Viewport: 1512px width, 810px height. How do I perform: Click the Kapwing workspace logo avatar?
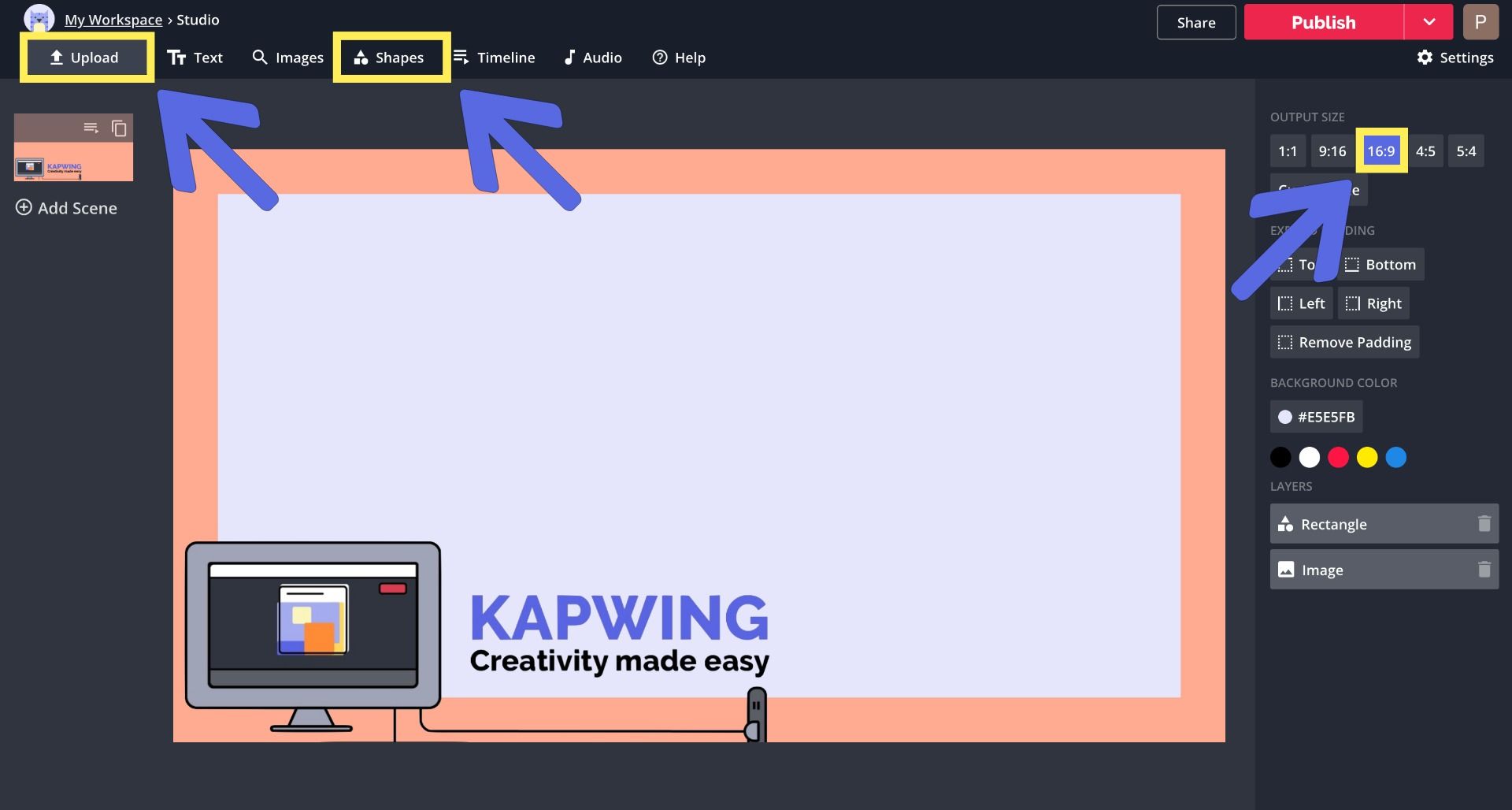tap(39, 19)
